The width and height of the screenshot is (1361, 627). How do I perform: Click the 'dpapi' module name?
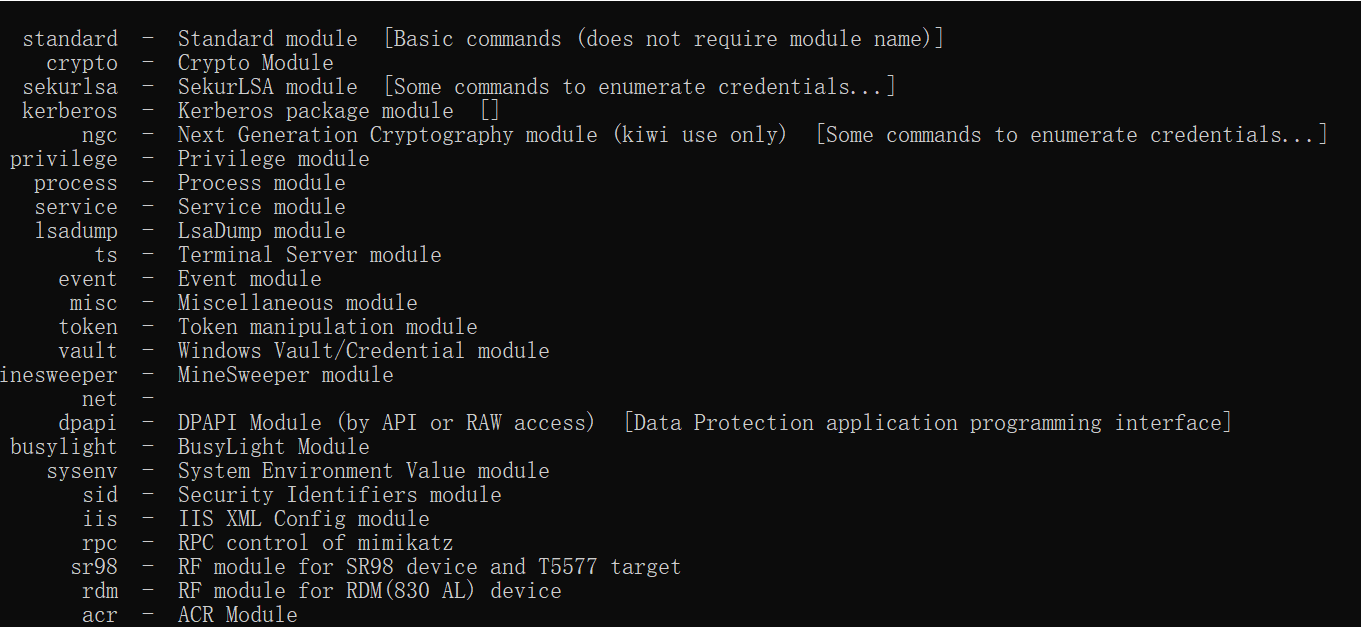pos(88,423)
